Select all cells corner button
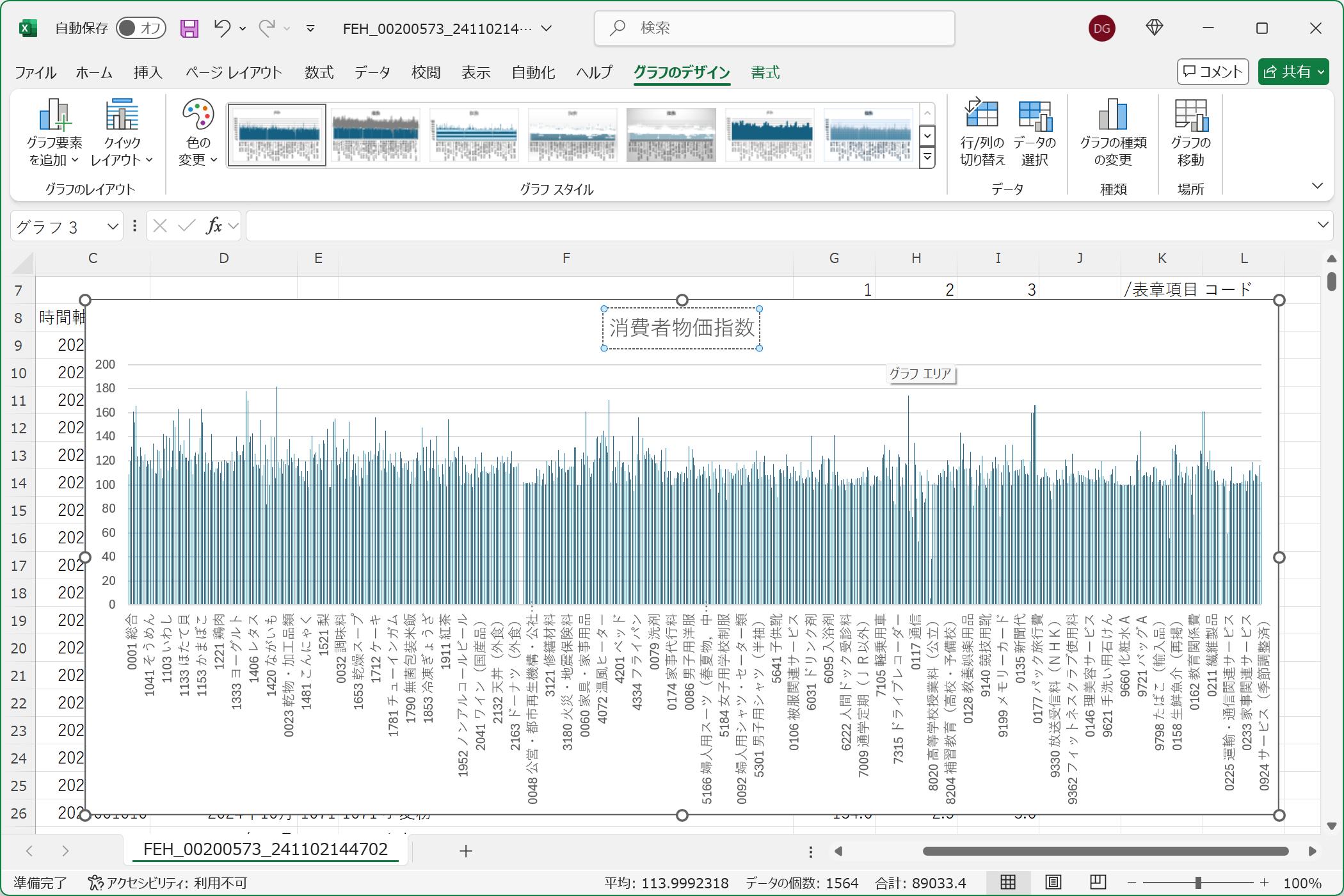Screen dimensions: 1344x896 coord(23,262)
